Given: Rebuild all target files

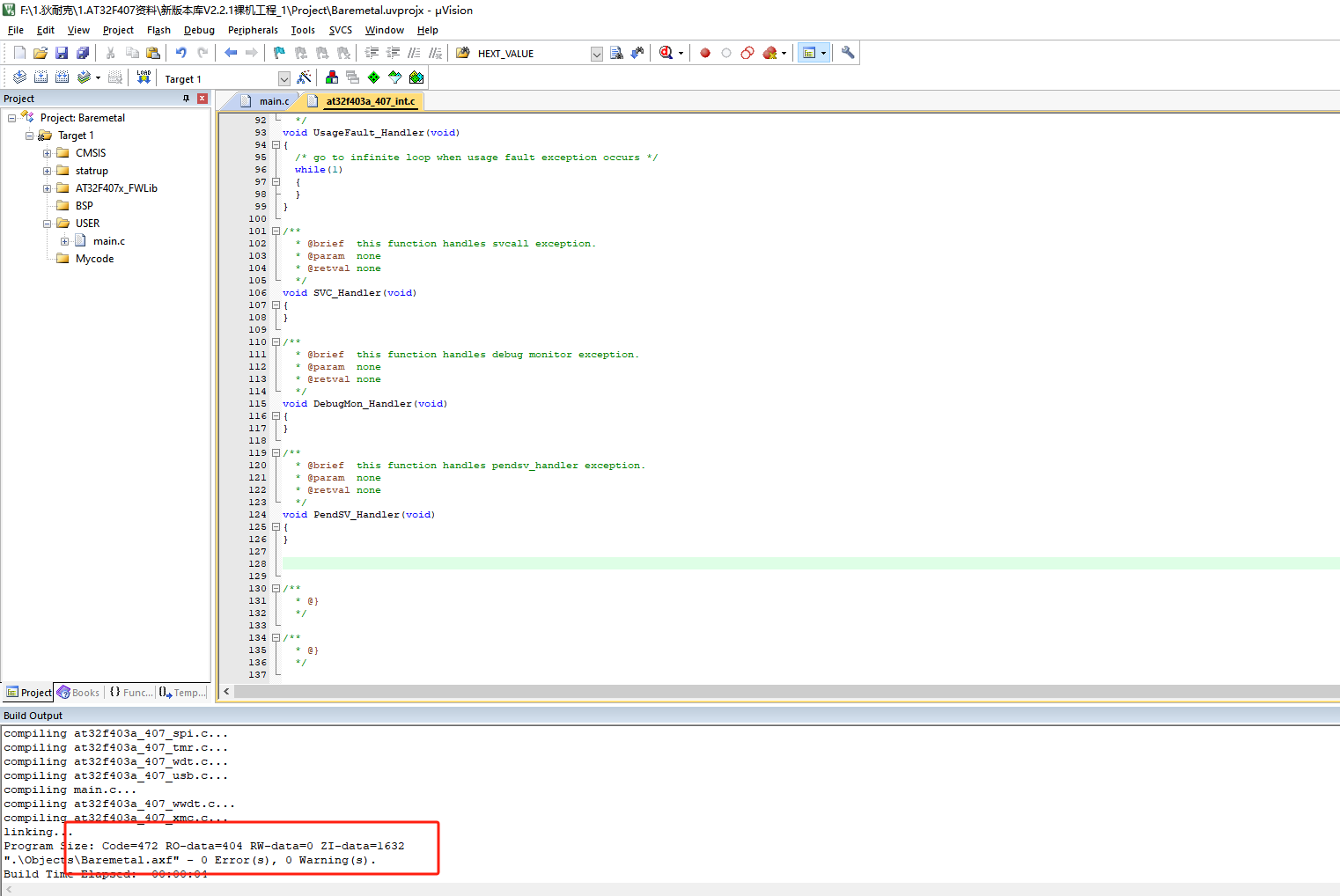Looking at the screenshot, I should tap(62, 77).
